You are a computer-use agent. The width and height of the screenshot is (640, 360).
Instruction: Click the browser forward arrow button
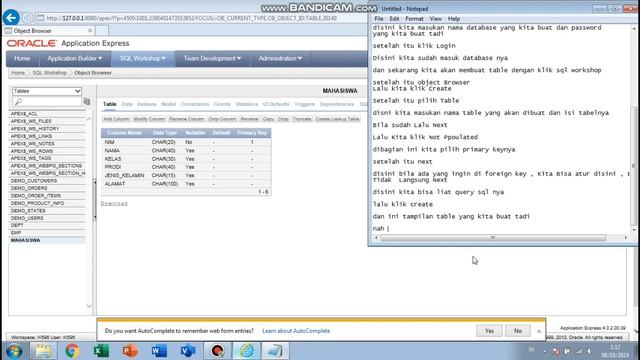[27, 18]
